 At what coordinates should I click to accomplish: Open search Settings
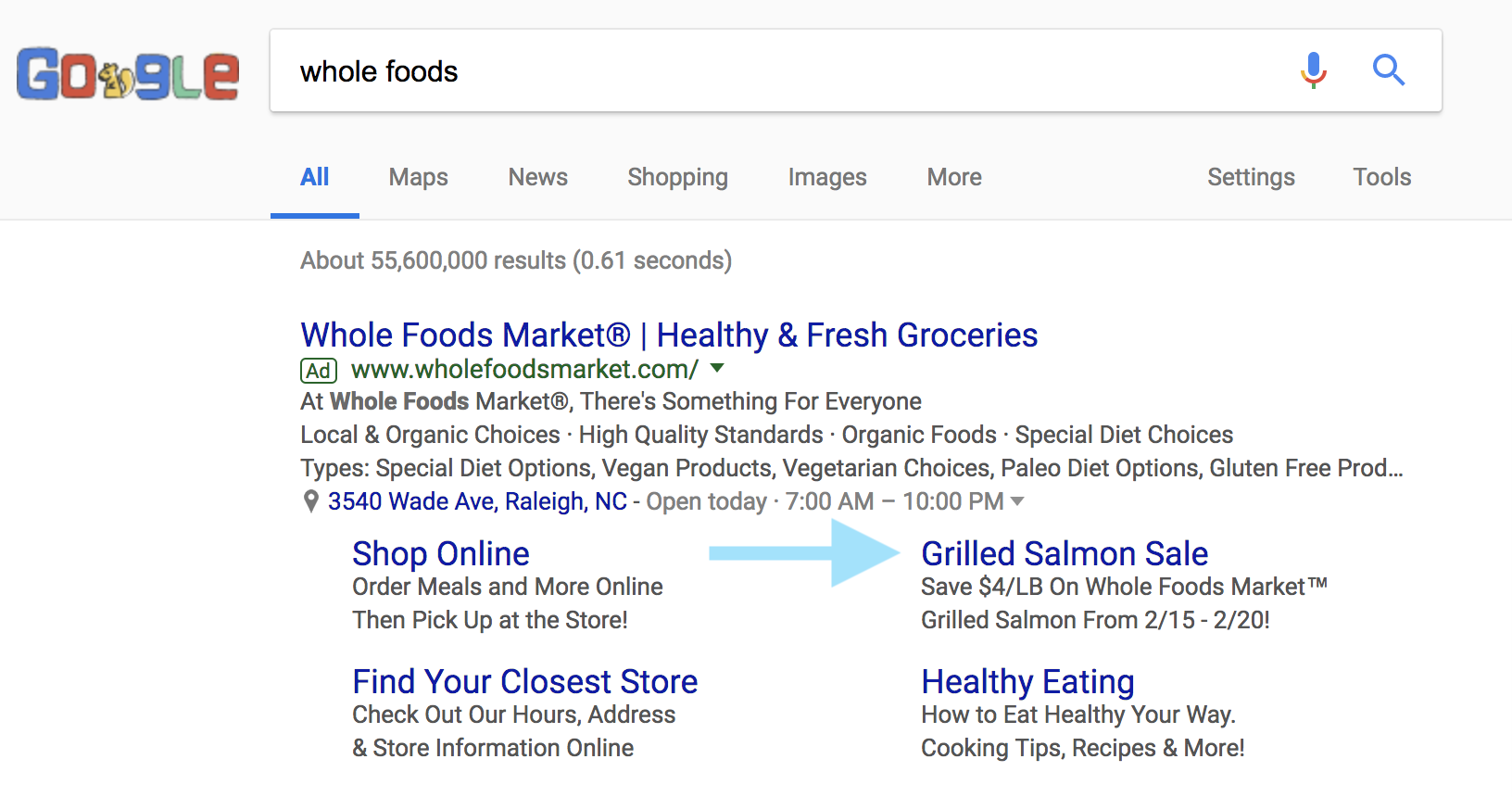pyautogui.click(x=1251, y=177)
